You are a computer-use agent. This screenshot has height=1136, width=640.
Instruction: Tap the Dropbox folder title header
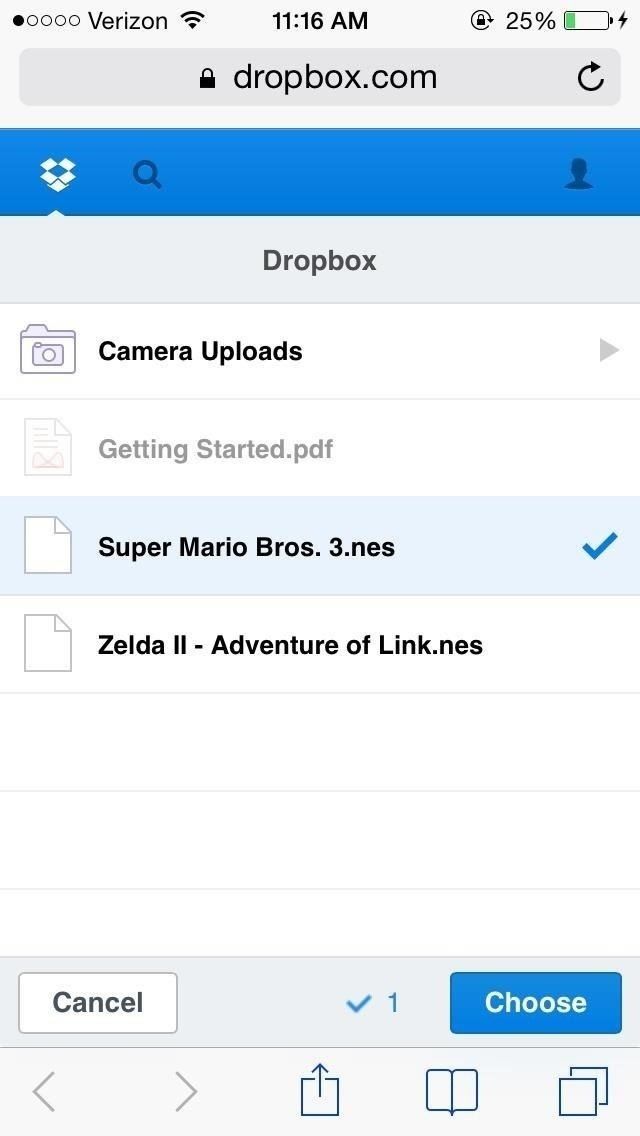[x=320, y=261]
